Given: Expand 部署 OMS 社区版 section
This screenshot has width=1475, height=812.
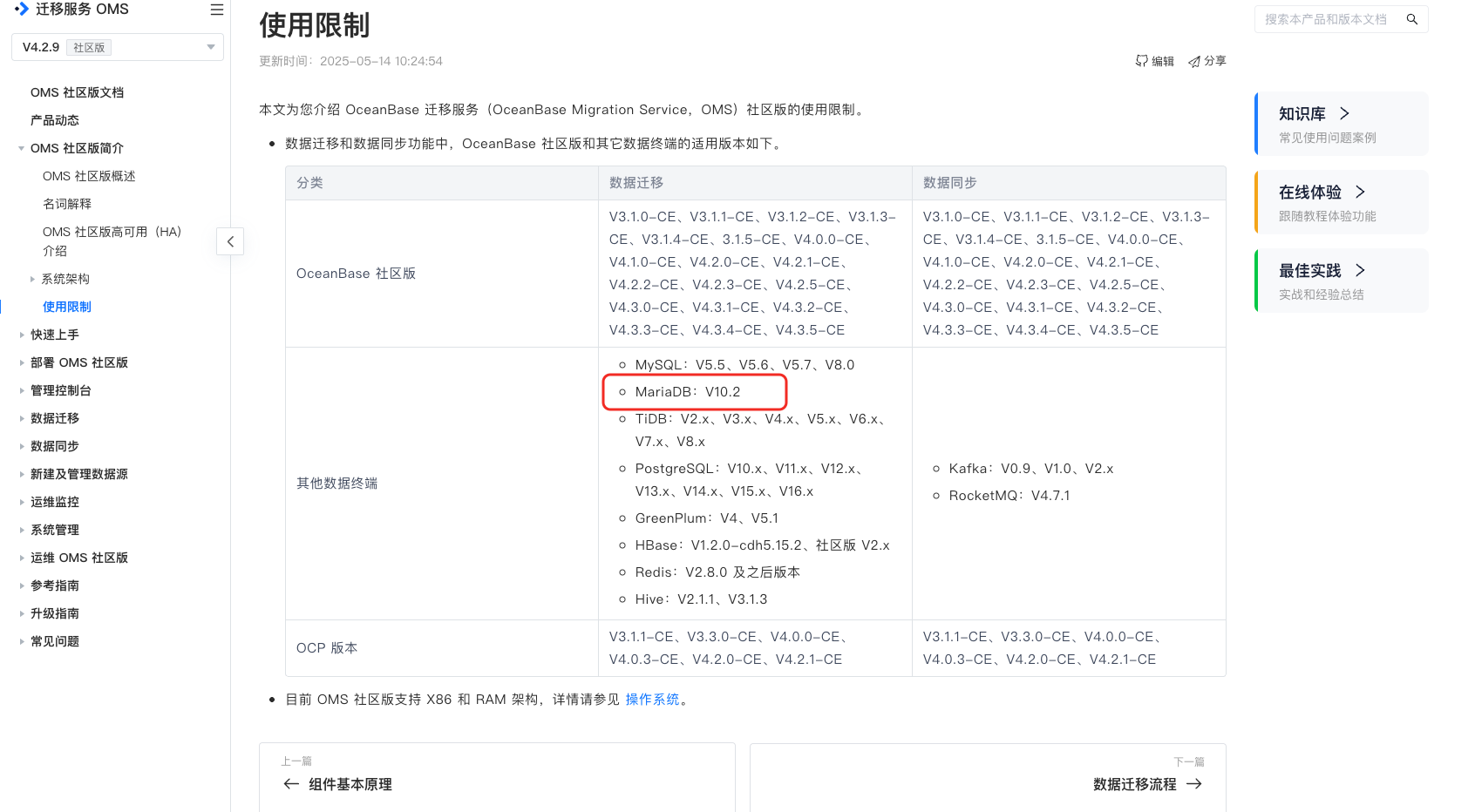Looking at the screenshot, I should click(x=21, y=362).
